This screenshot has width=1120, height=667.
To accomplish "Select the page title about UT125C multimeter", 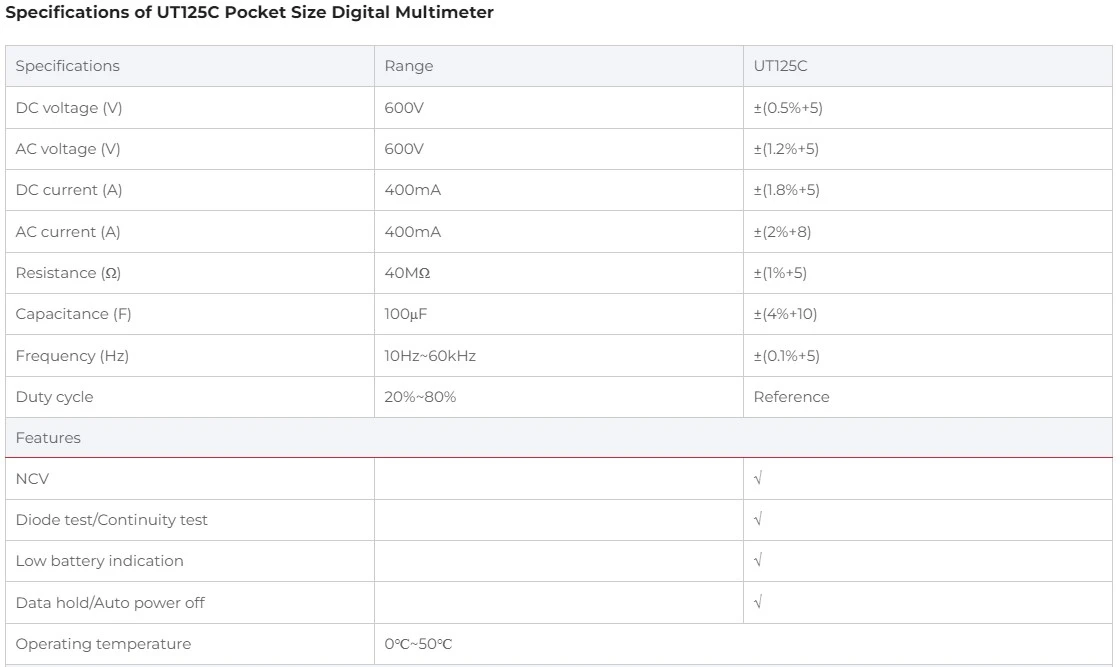I will pyautogui.click(x=250, y=14).
